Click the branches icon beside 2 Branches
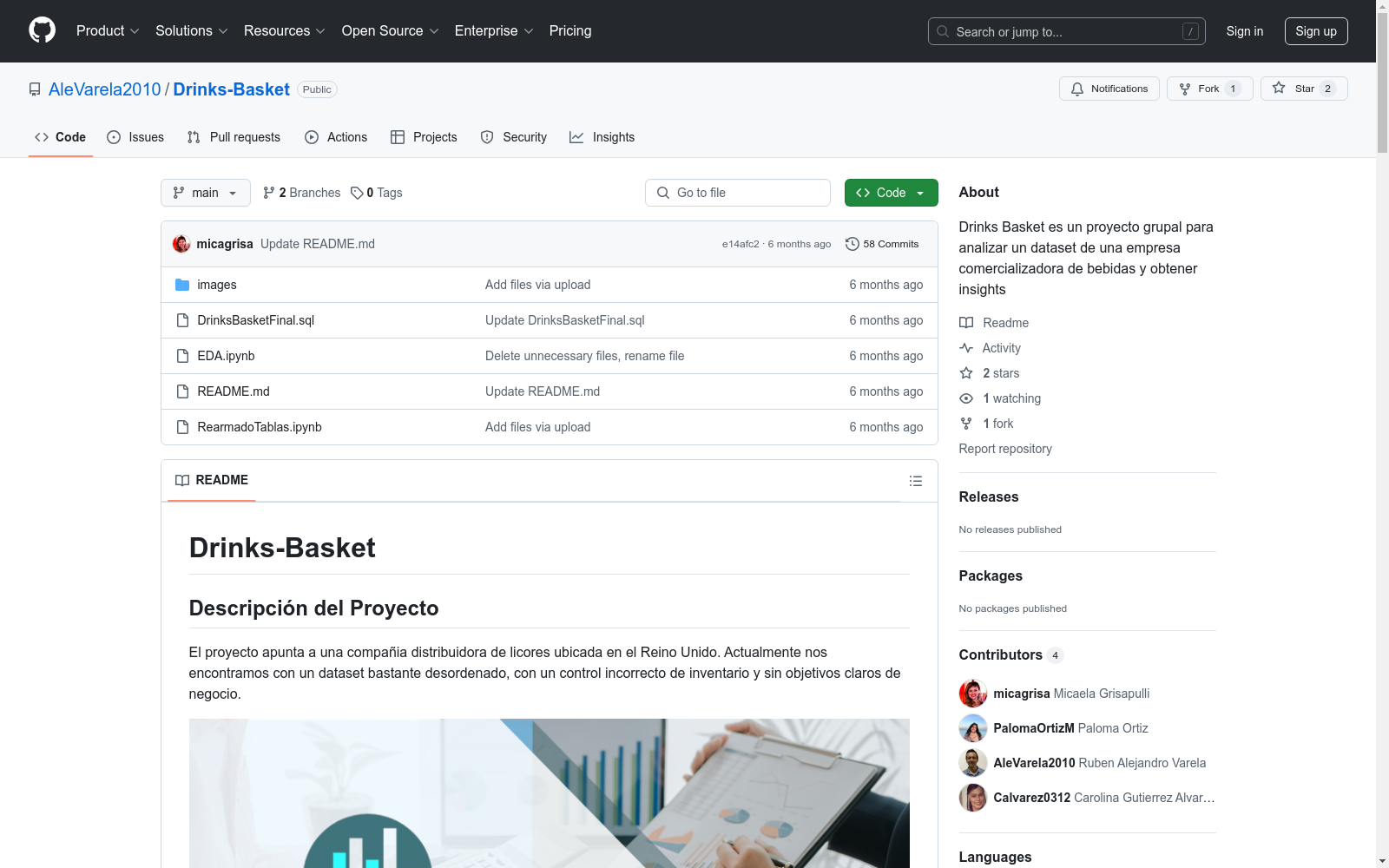This screenshot has width=1389, height=868. pyautogui.click(x=269, y=193)
